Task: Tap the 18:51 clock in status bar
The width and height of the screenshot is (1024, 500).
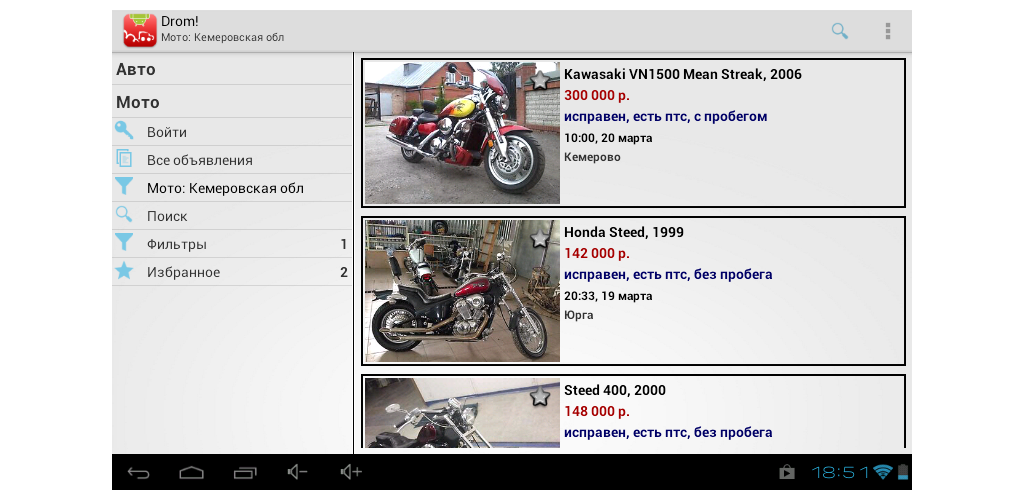Action: click(x=840, y=472)
